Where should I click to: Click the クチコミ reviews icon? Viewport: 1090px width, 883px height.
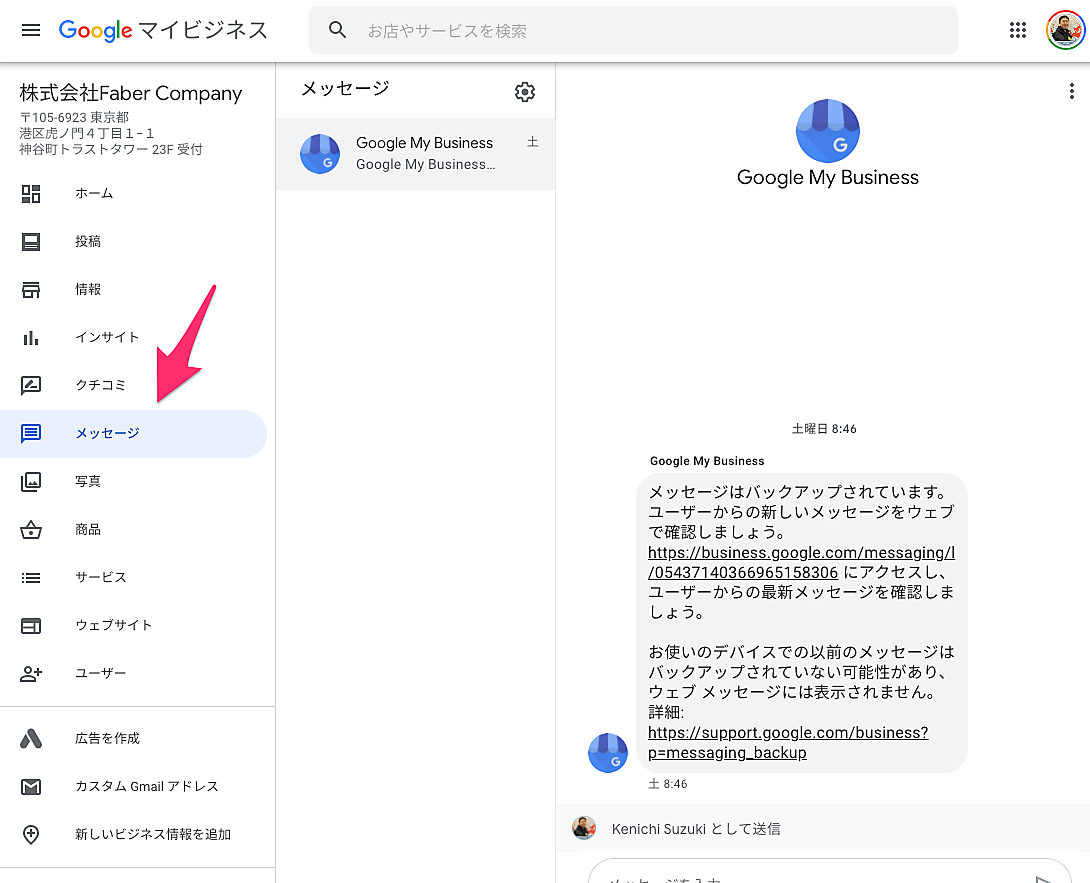coord(31,385)
